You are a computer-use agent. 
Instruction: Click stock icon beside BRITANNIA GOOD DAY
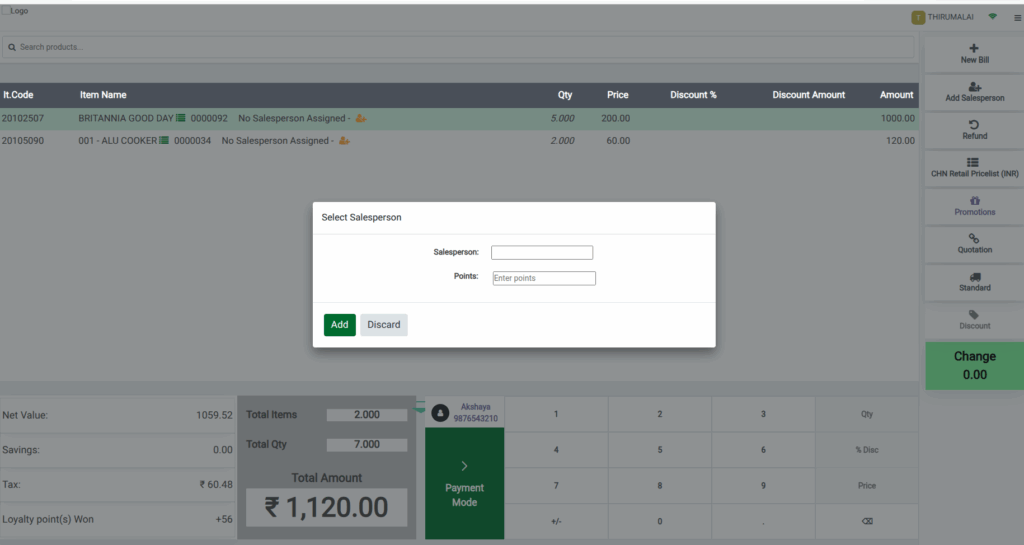181,118
